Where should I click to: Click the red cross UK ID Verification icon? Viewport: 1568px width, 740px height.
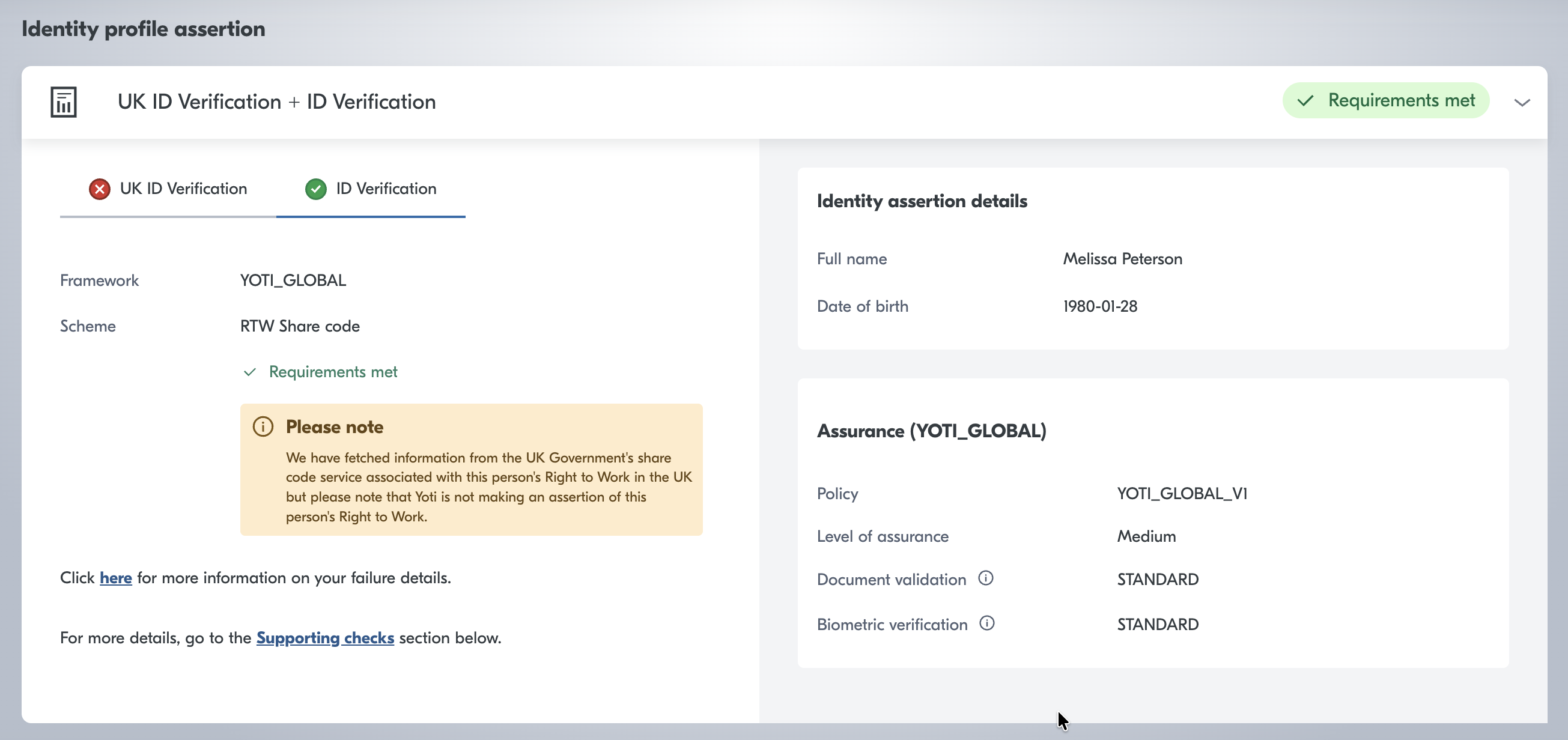click(100, 189)
